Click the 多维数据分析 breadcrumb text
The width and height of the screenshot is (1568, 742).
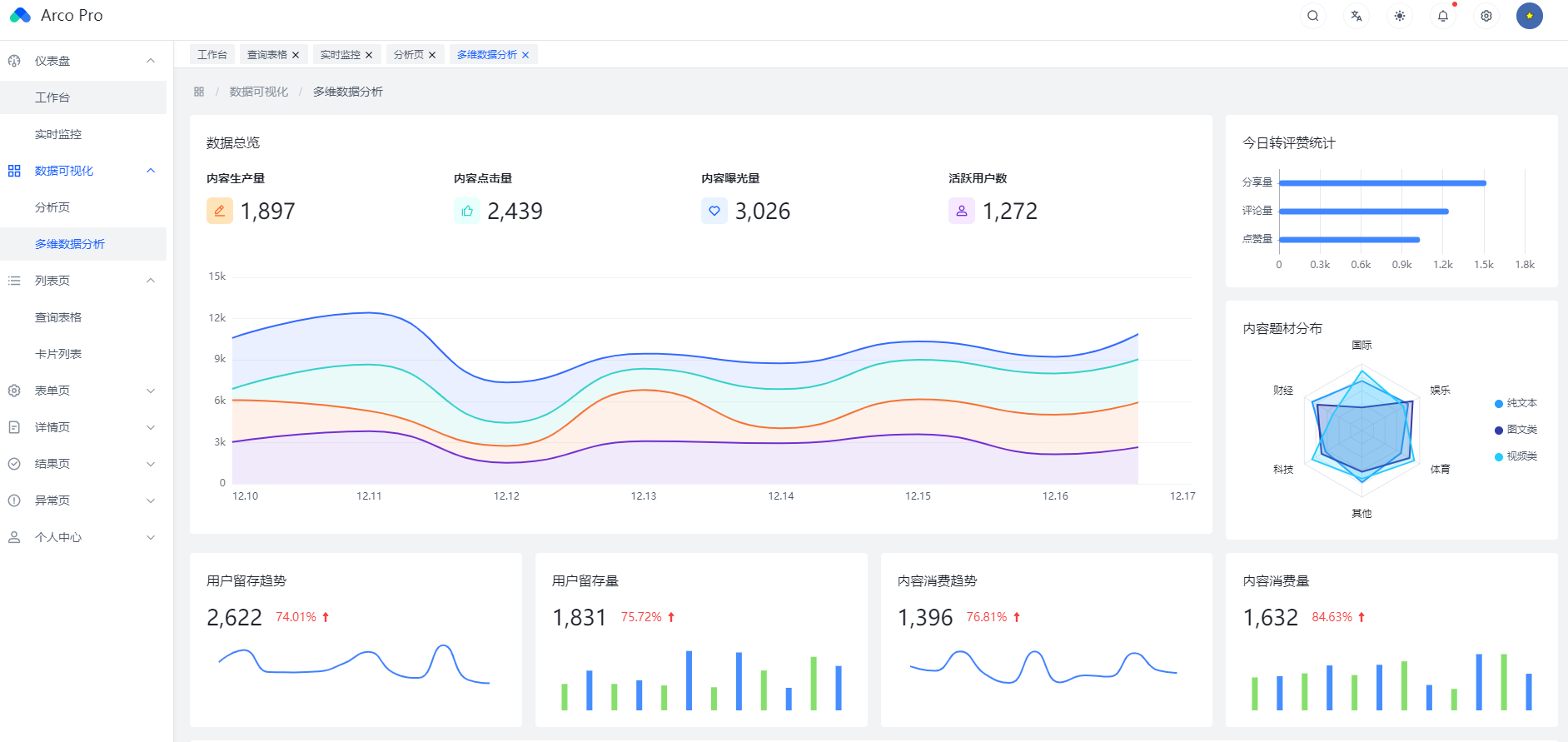tap(348, 92)
